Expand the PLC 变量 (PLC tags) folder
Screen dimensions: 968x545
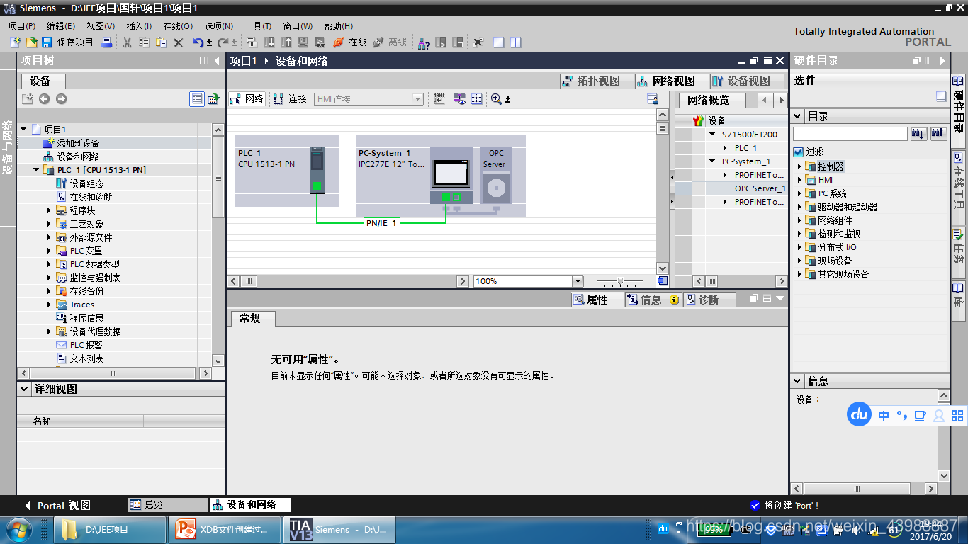(49, 251)
